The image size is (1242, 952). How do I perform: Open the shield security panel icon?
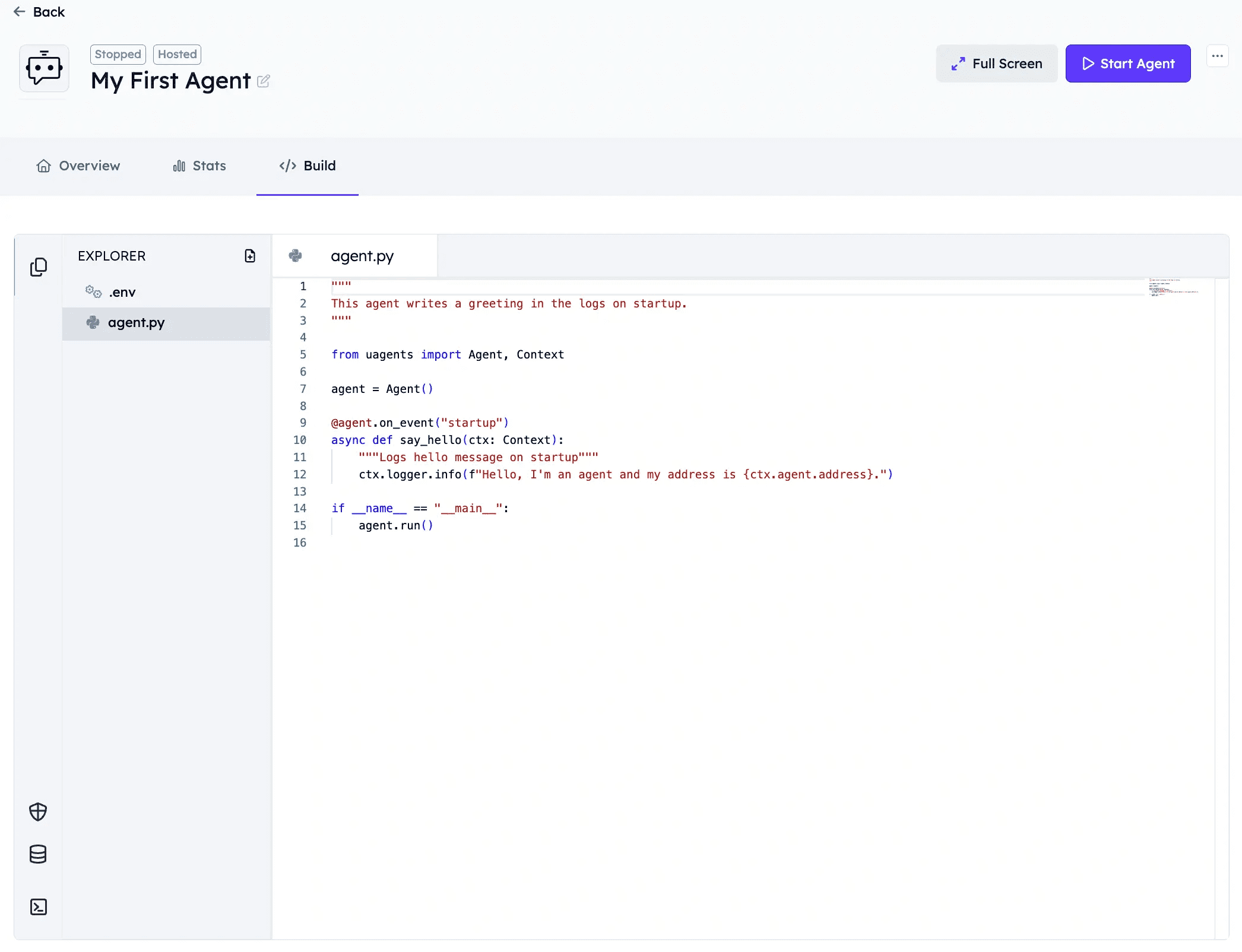coord(38,812)
